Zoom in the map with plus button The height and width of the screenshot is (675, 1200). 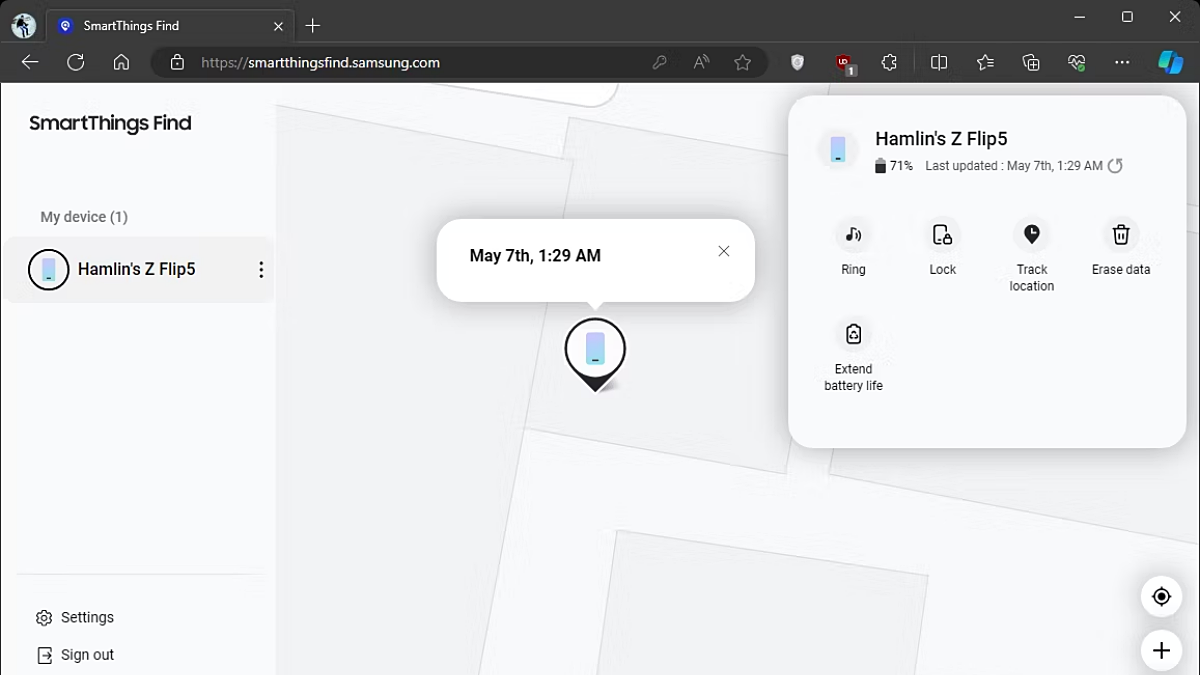[x=1161, y=651]
